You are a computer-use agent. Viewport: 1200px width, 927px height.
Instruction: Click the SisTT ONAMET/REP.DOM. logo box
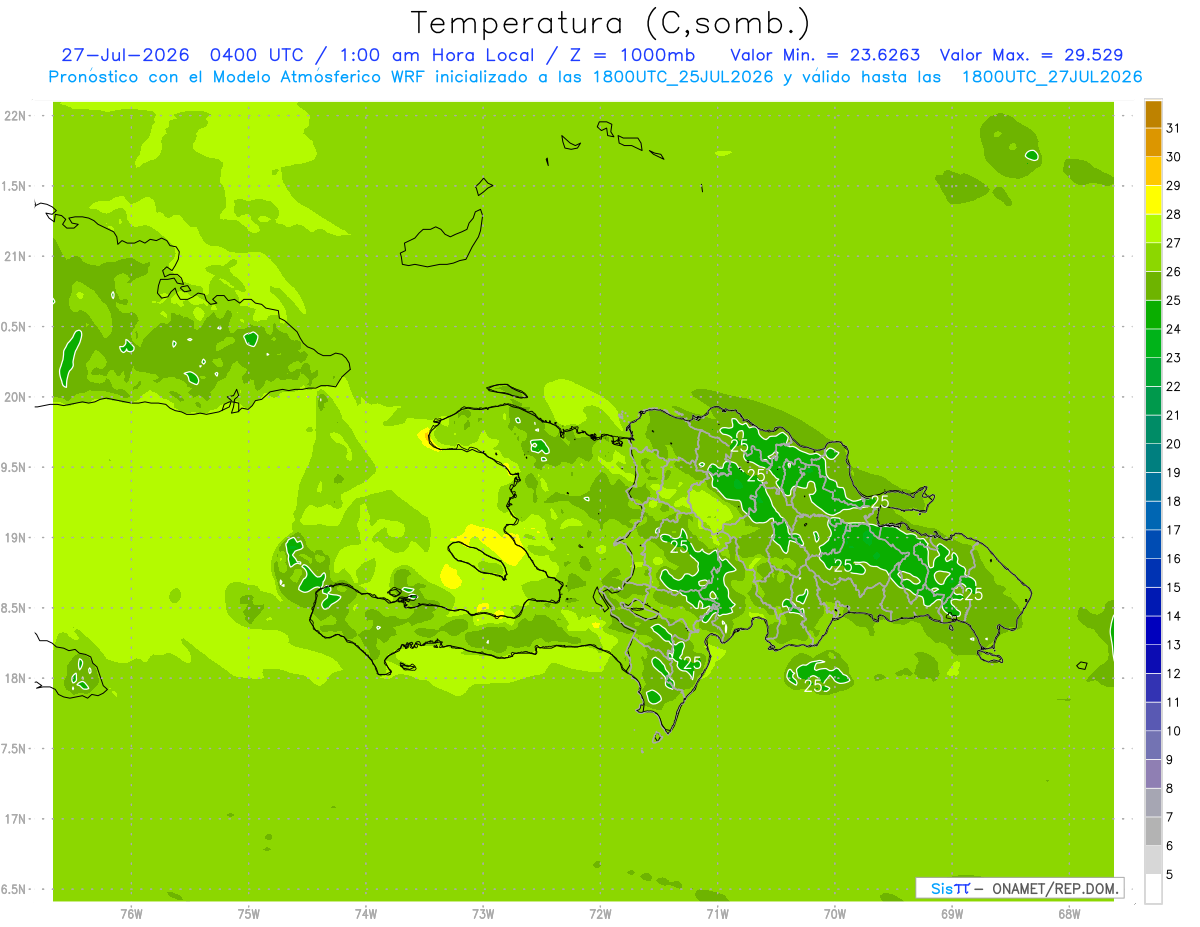coord(1019,888)
